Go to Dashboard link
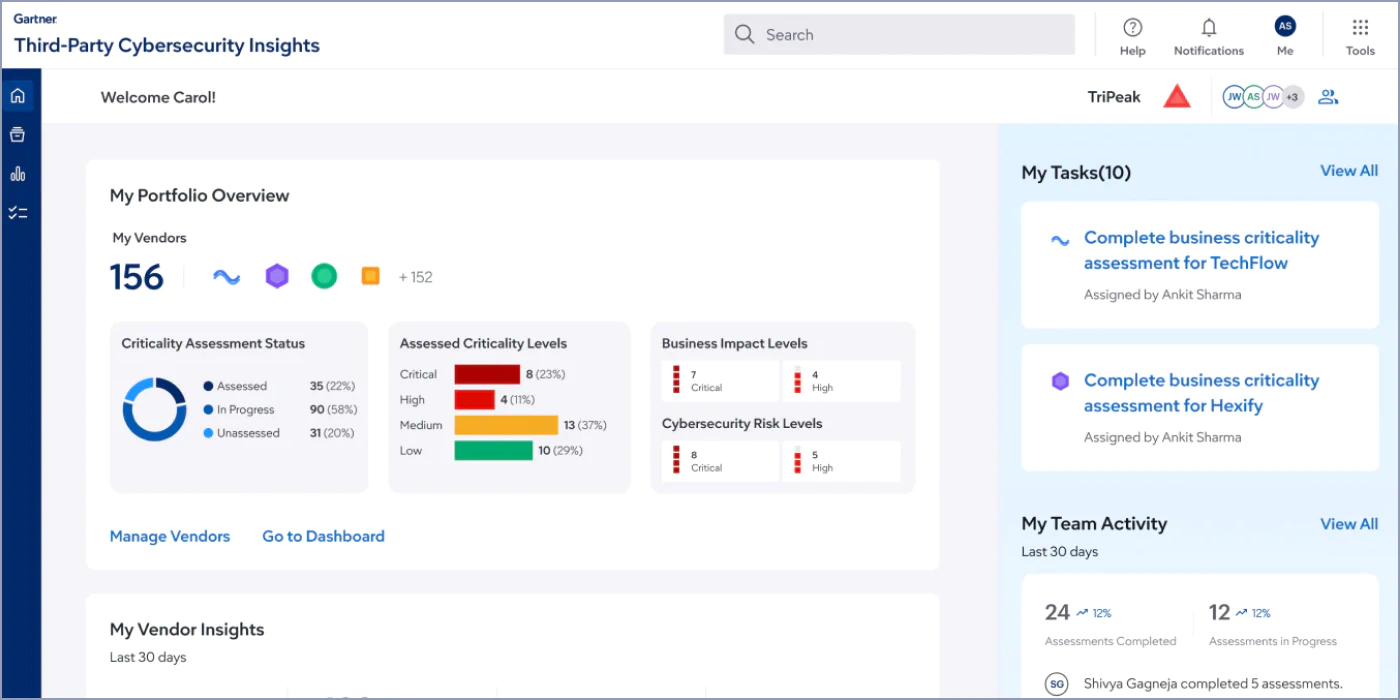 (323, 537)
